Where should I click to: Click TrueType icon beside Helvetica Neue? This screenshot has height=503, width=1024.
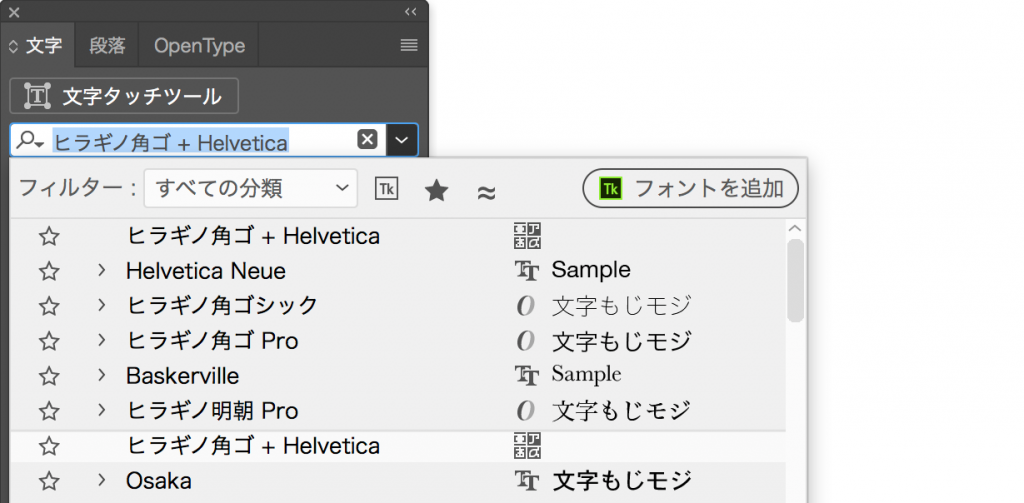point(527,270)
